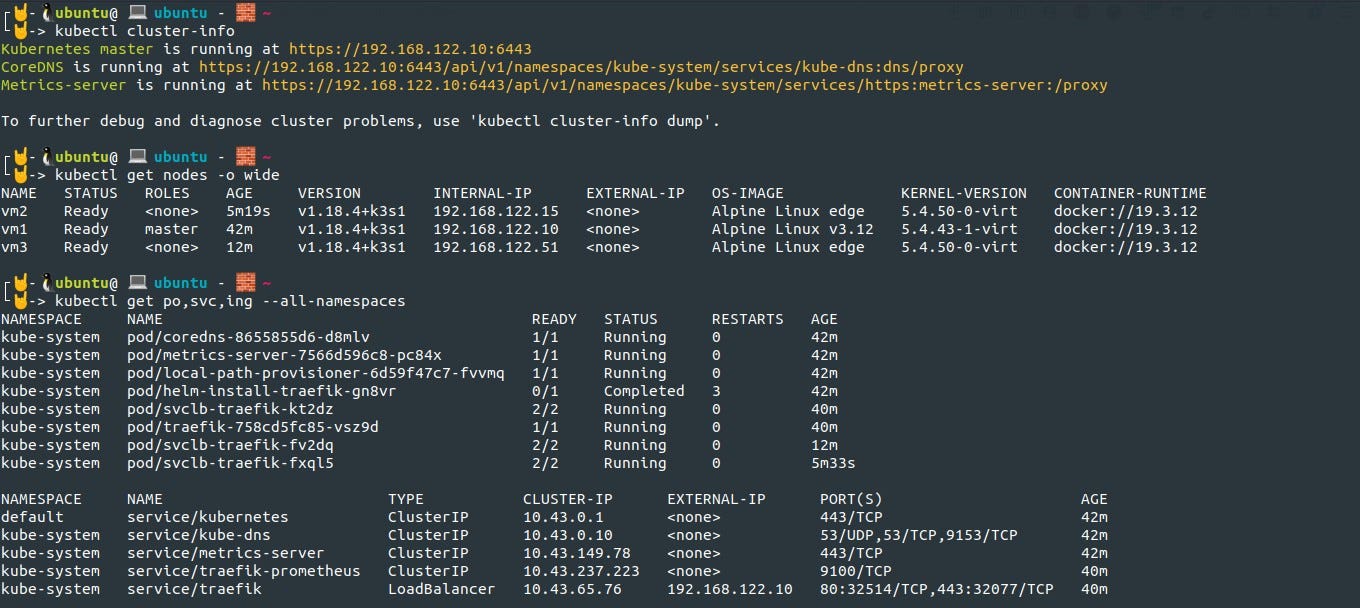
Task: Click the 'CONTAINER-RUNTIME' column header
Action: [1130, 193]
